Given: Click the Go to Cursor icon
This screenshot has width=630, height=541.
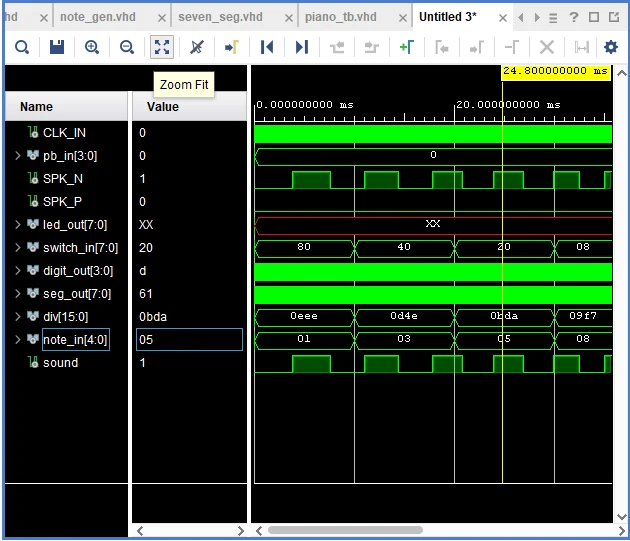Looking at the screenshot, I should 232,47.
